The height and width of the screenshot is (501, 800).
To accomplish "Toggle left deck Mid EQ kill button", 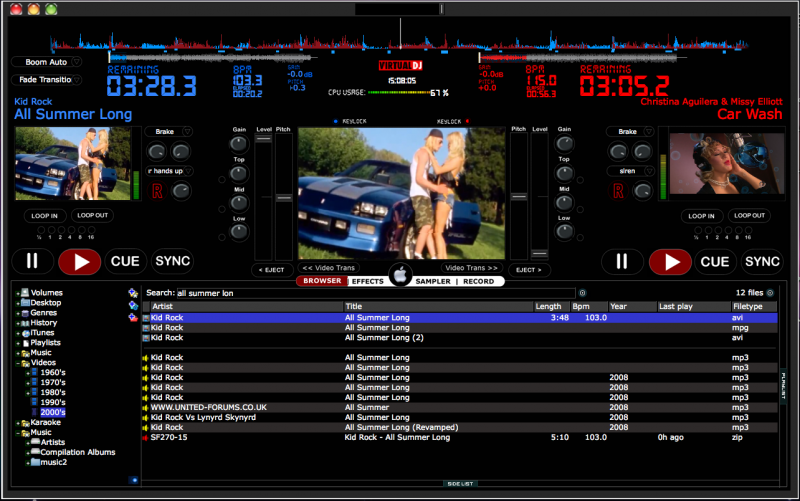I will coord(222,209).
